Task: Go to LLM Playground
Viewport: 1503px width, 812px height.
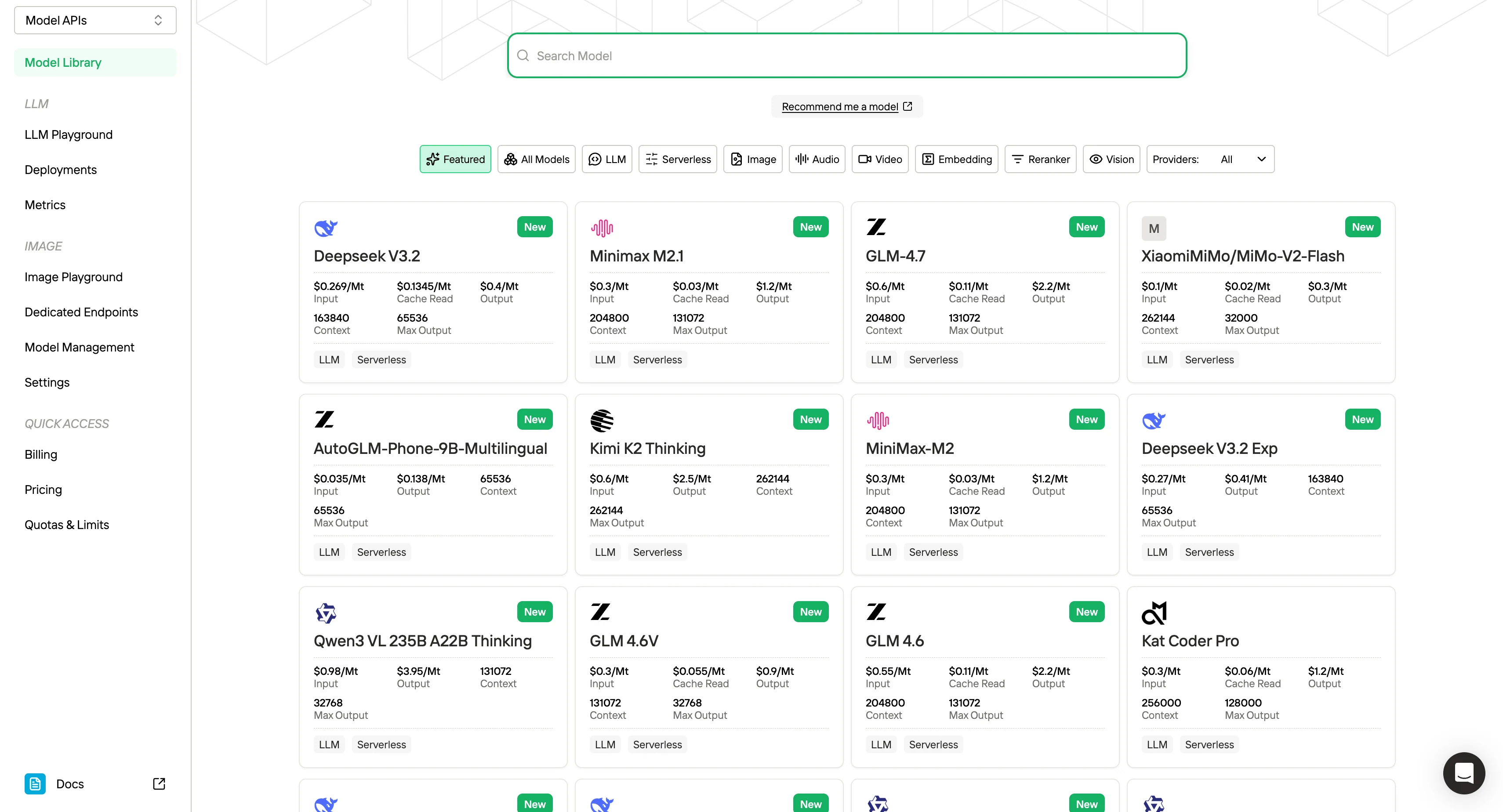Action: (68, 135)
